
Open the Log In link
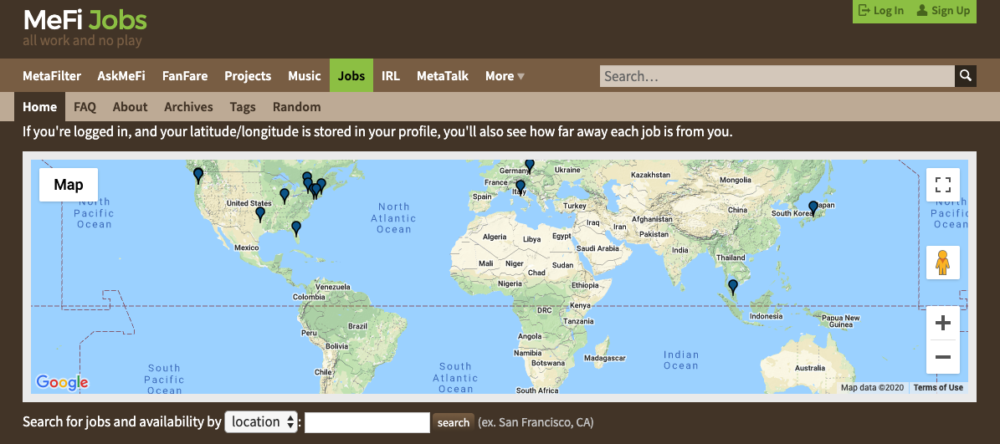(881, 10)
